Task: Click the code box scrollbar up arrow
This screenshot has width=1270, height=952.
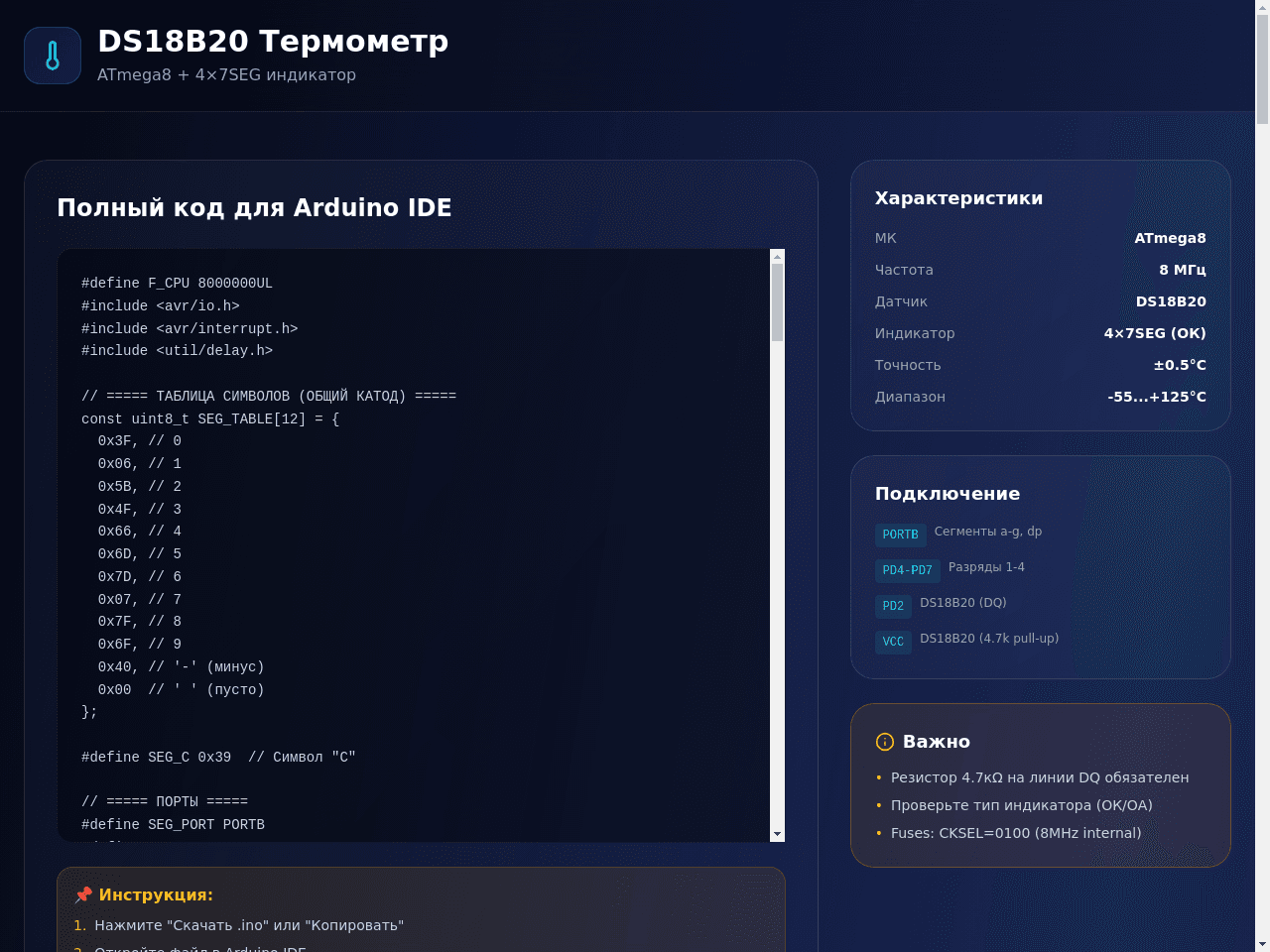Action: 778,256
